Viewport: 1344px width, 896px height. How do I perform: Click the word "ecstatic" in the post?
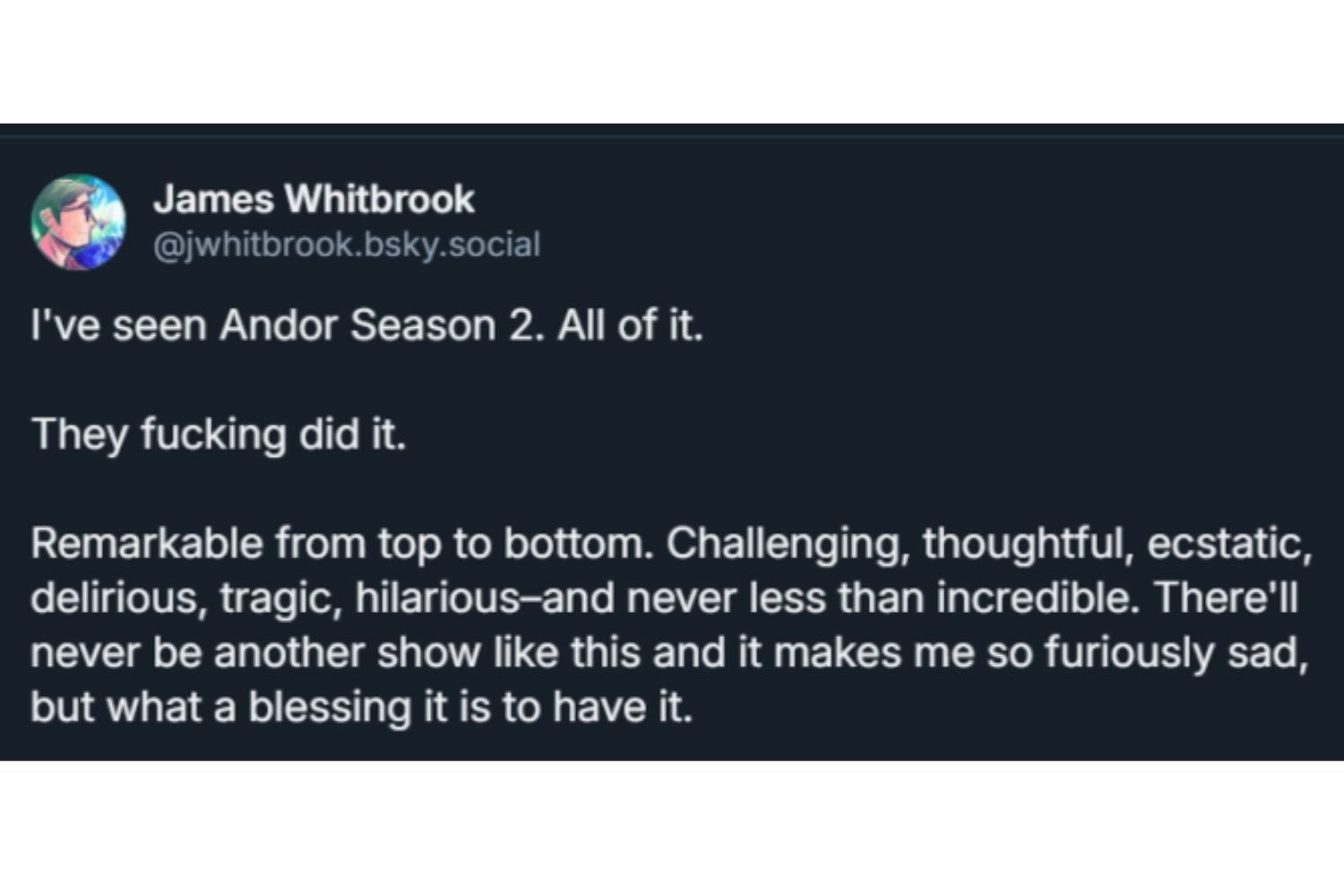pyautogui.click(x=1228, y=544)
